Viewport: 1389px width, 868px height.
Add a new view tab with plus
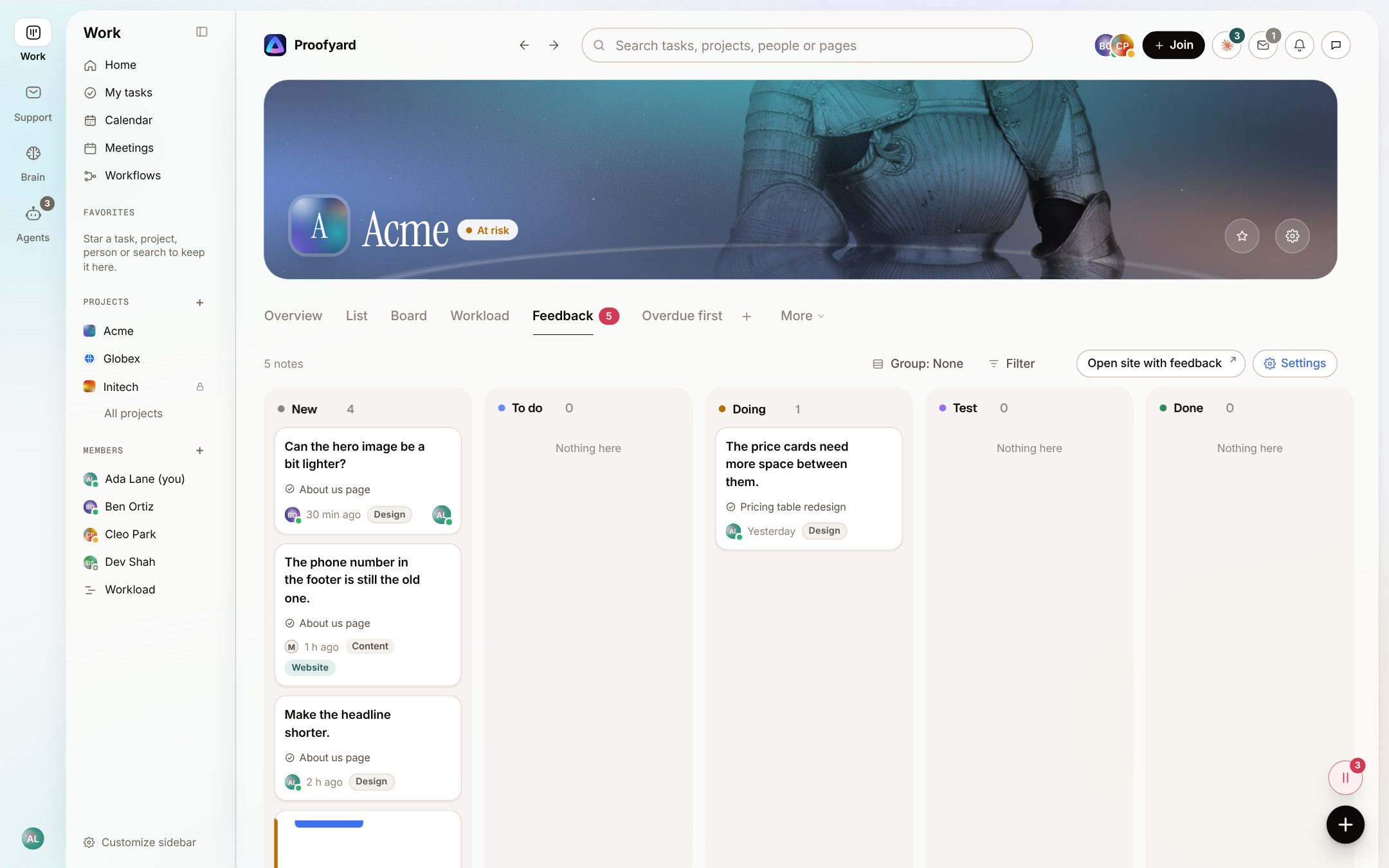pyautogui.click(x=747, y=316)
